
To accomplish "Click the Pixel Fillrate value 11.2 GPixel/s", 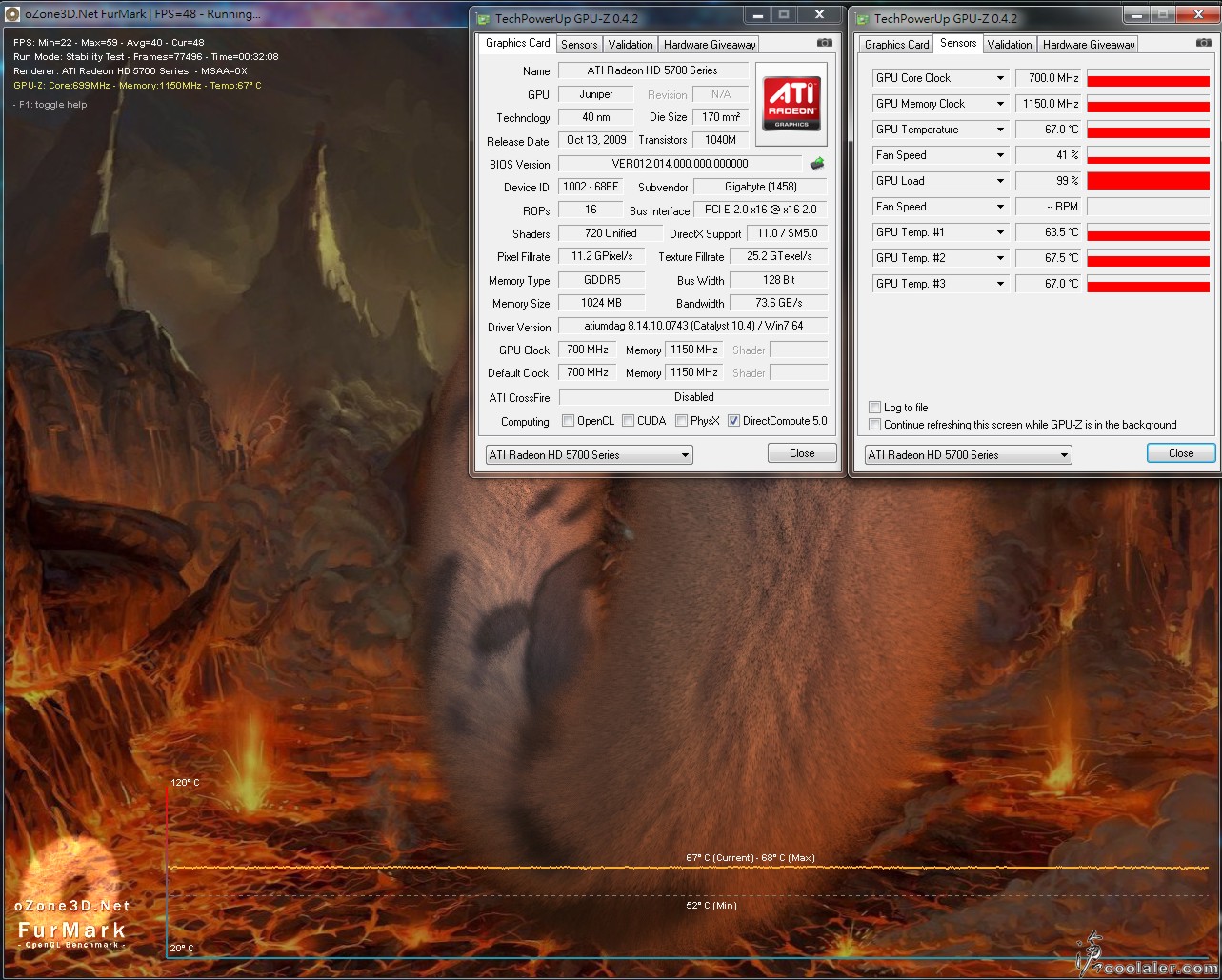I will [x=602, y=256].
